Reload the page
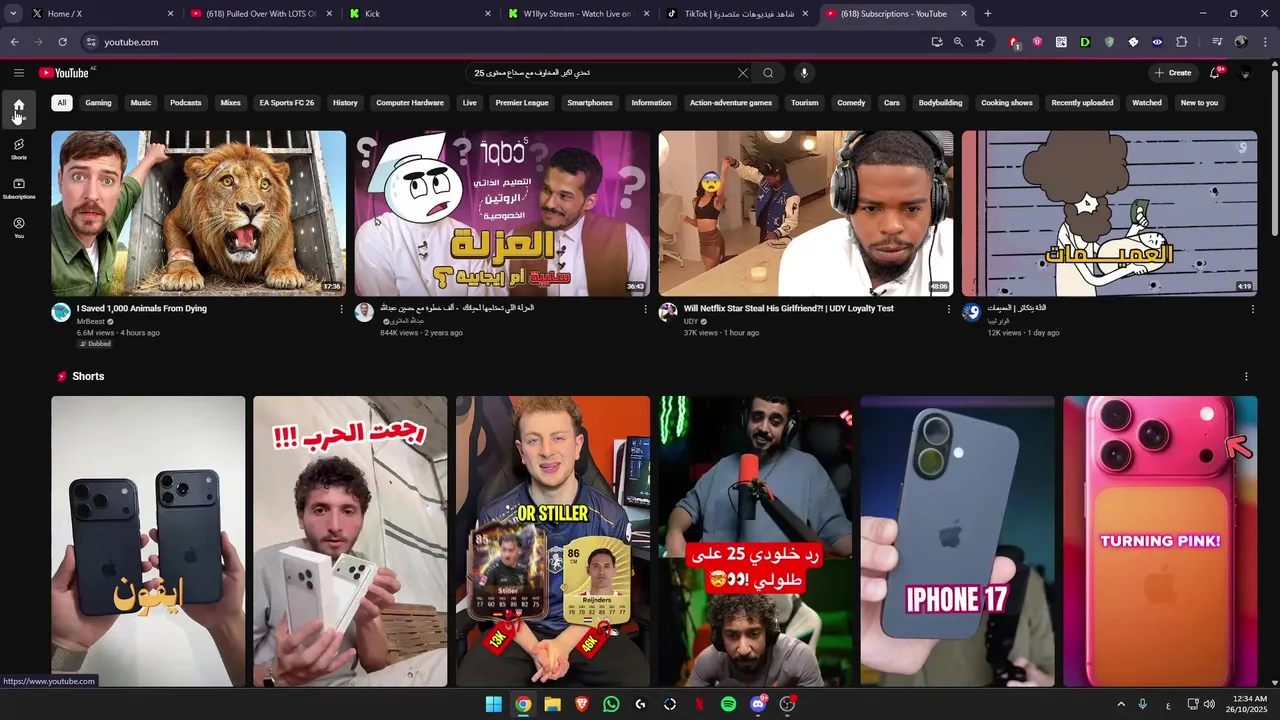 coord(62,42)
